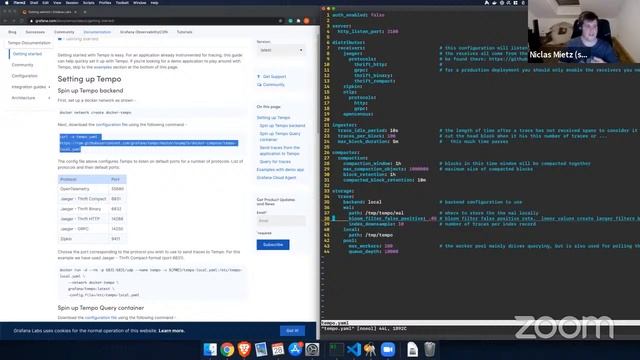Open Brave browser in the dock
This screenshot has width=640, height=360.
(244, 350)
